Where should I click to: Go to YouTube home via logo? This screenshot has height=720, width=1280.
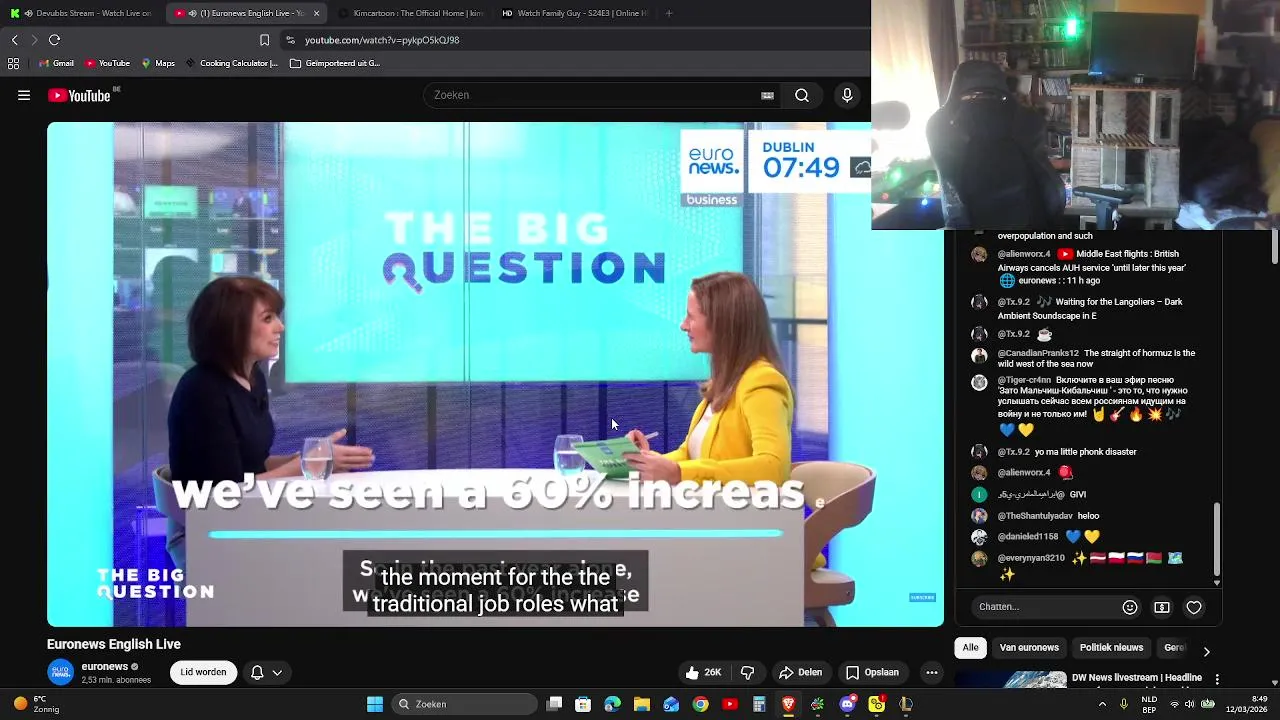[79, 95]
